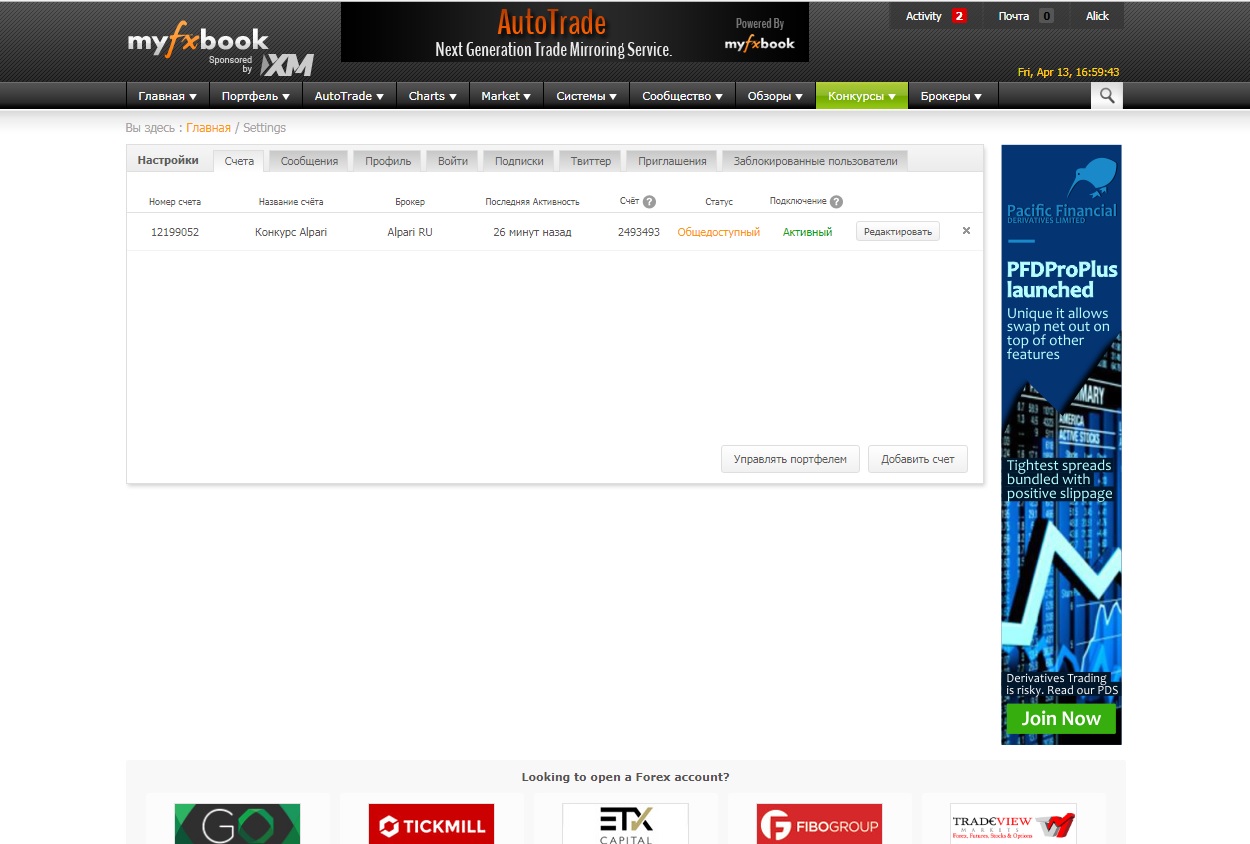1250x844 pixels.
Task: Click account number 12199052
Action: coord(175,232)
